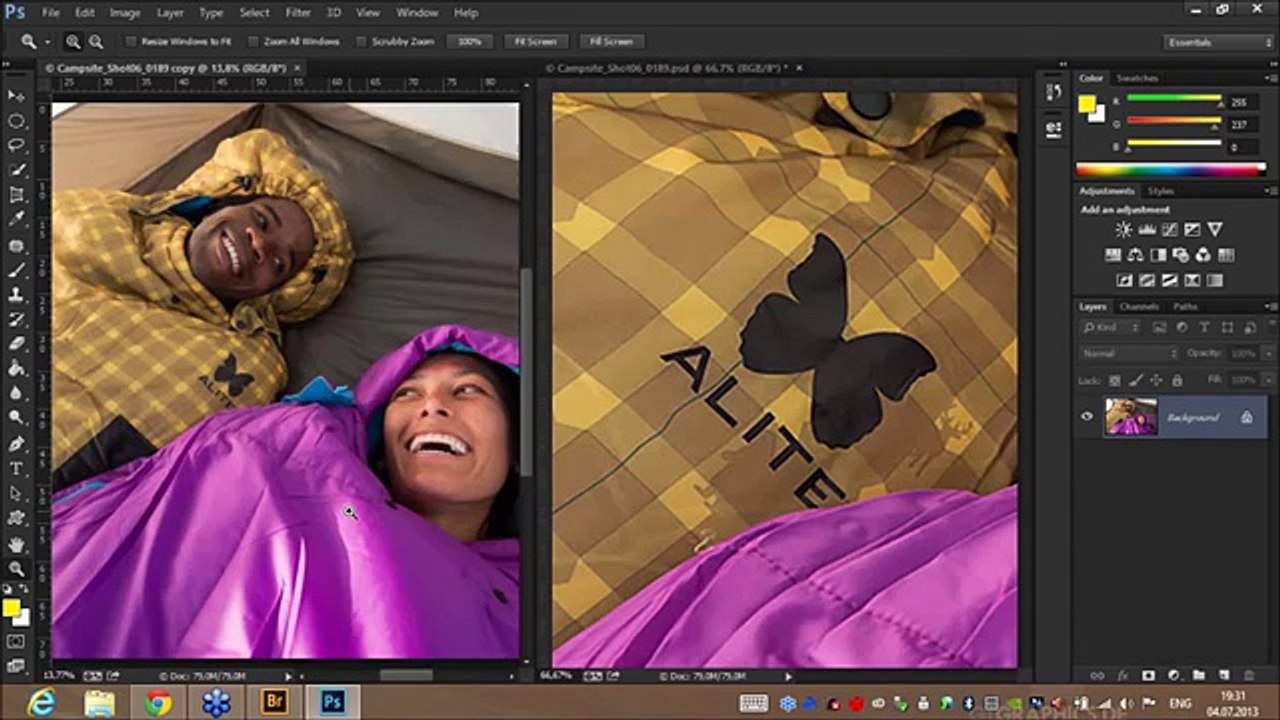Image resolution: width=1280 pixels, height=720 pixels.
Task: Open the Adjustments panel flyout menu
Action: tap(1270, 191)
